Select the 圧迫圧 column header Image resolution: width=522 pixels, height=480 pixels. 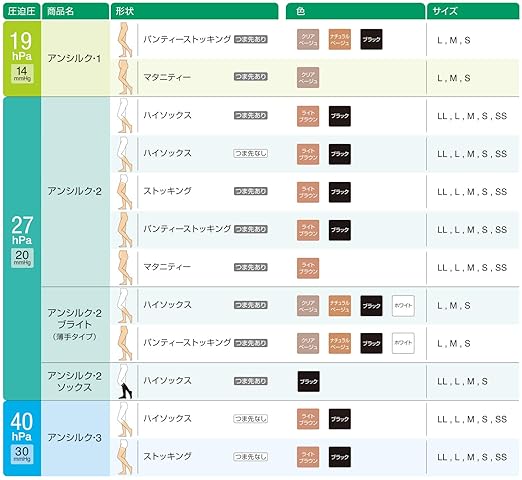coord(21,11)
